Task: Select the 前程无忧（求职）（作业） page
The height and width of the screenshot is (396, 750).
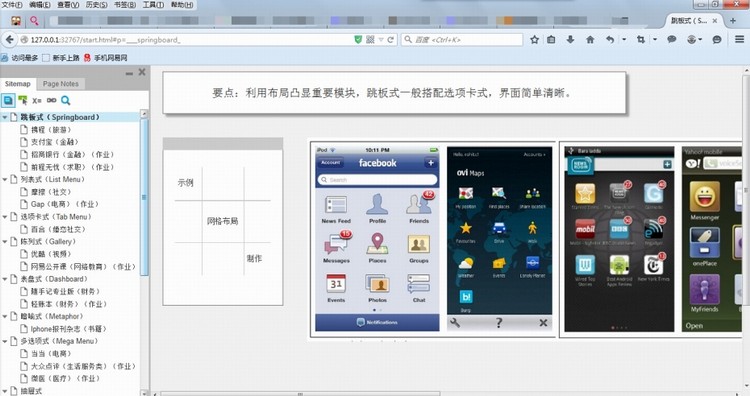Action: tap(73, 167)
